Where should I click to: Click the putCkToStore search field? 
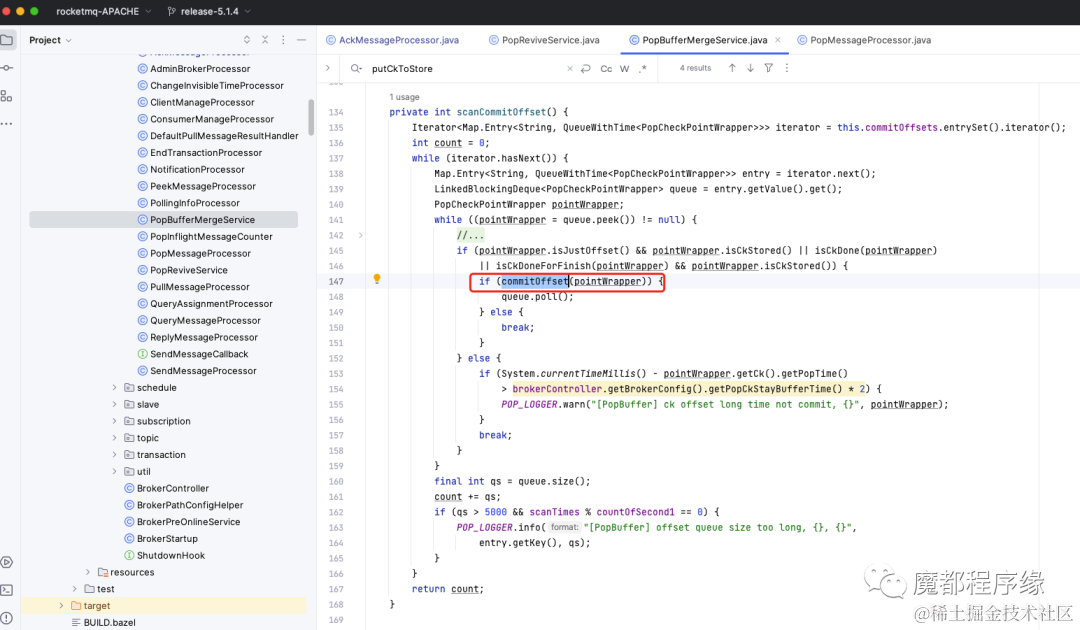pos(466,69)
